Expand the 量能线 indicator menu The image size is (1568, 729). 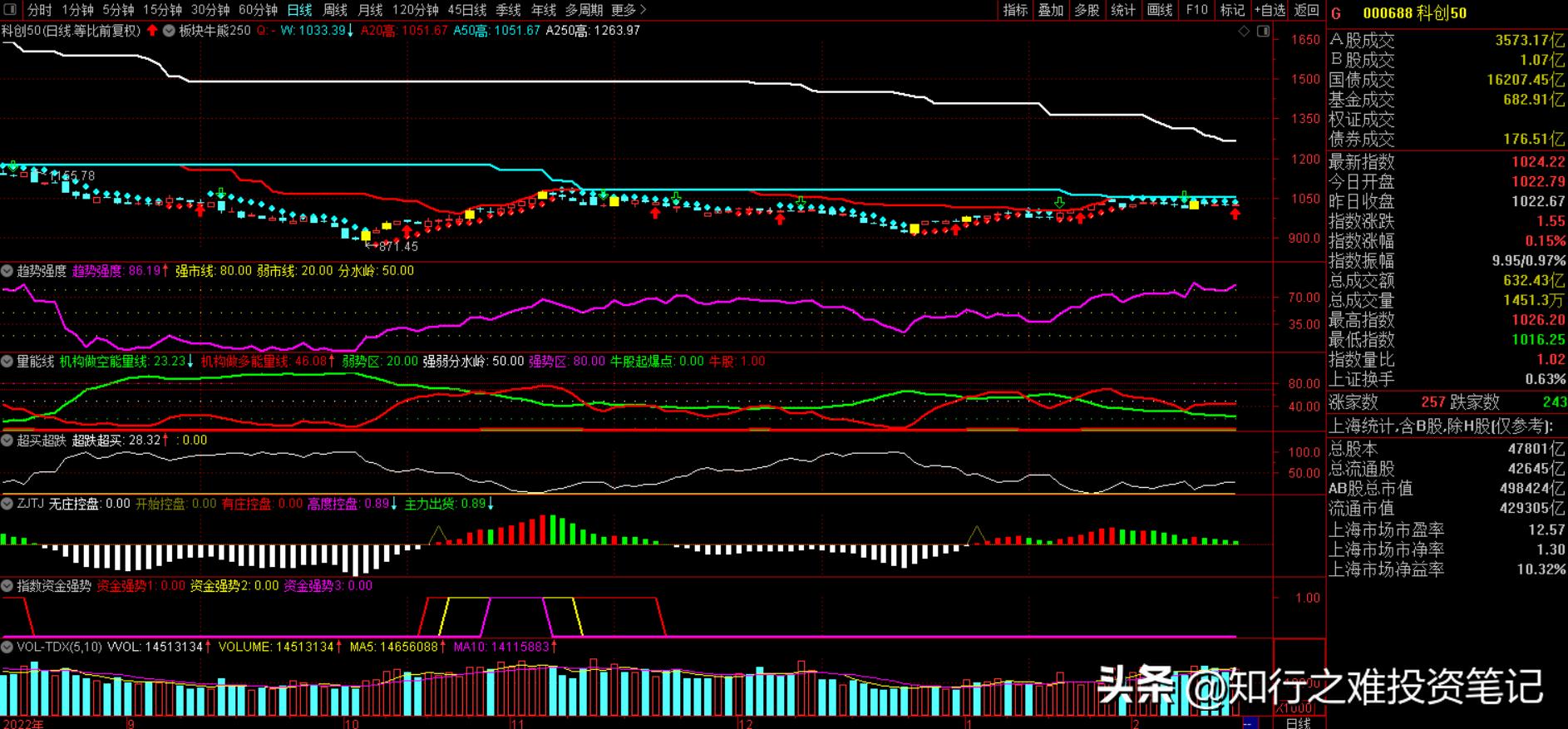pos(7,362)
